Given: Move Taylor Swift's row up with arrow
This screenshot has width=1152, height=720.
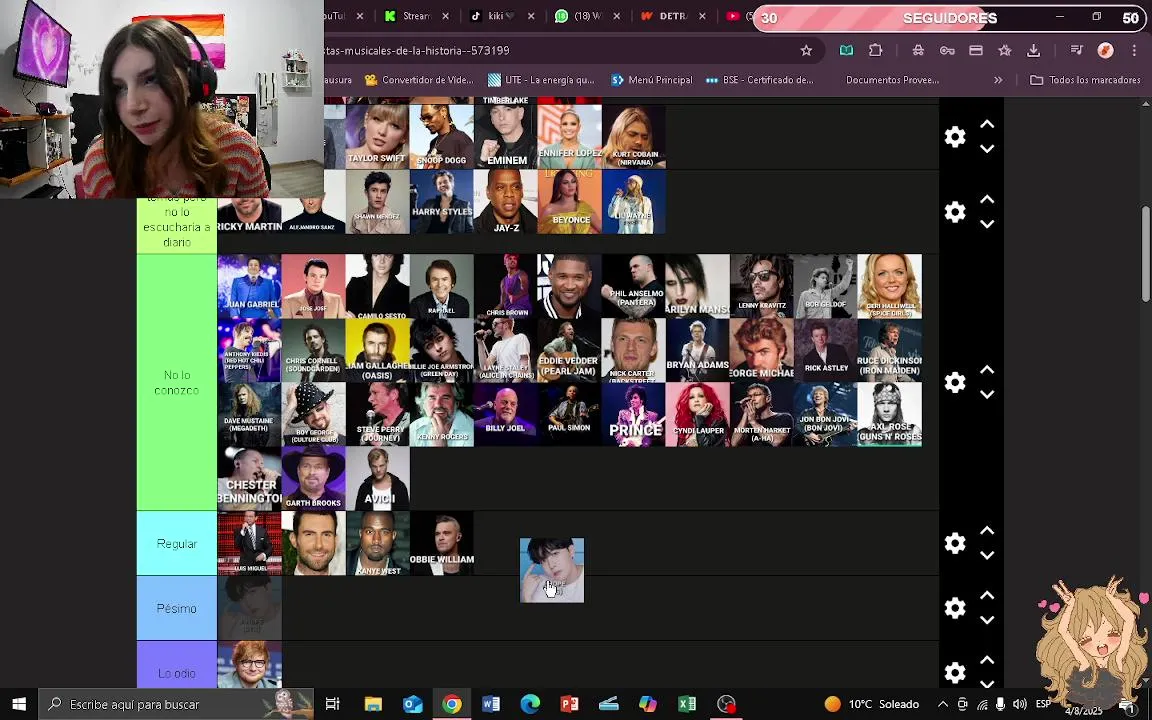Looking at the screenshot, I should [x=987, y=124].
